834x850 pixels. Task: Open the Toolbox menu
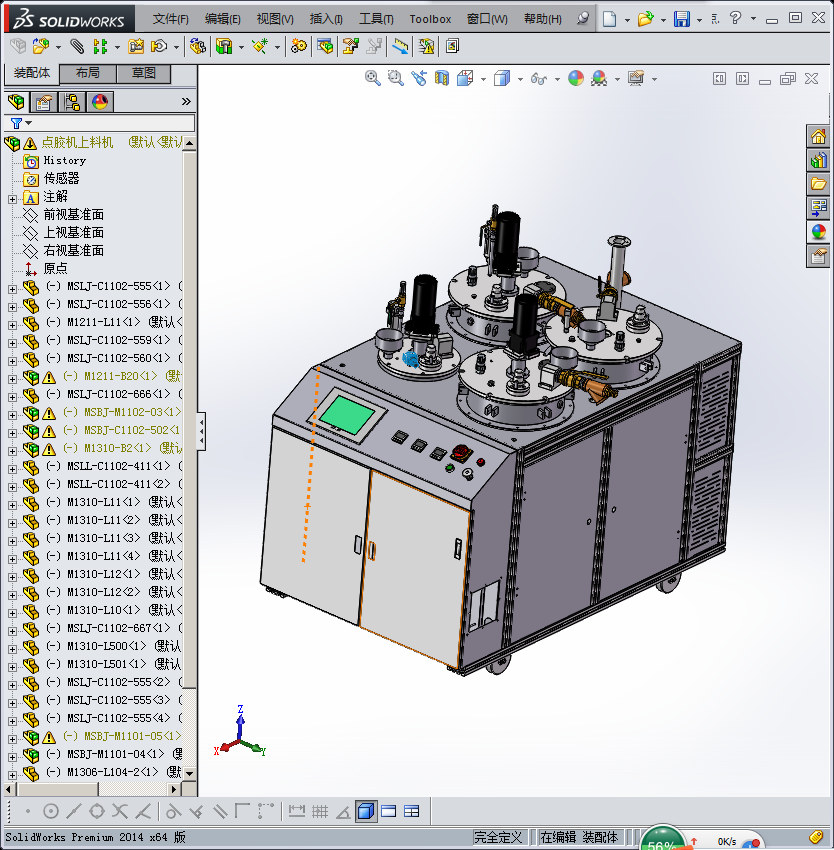[430, 19]
